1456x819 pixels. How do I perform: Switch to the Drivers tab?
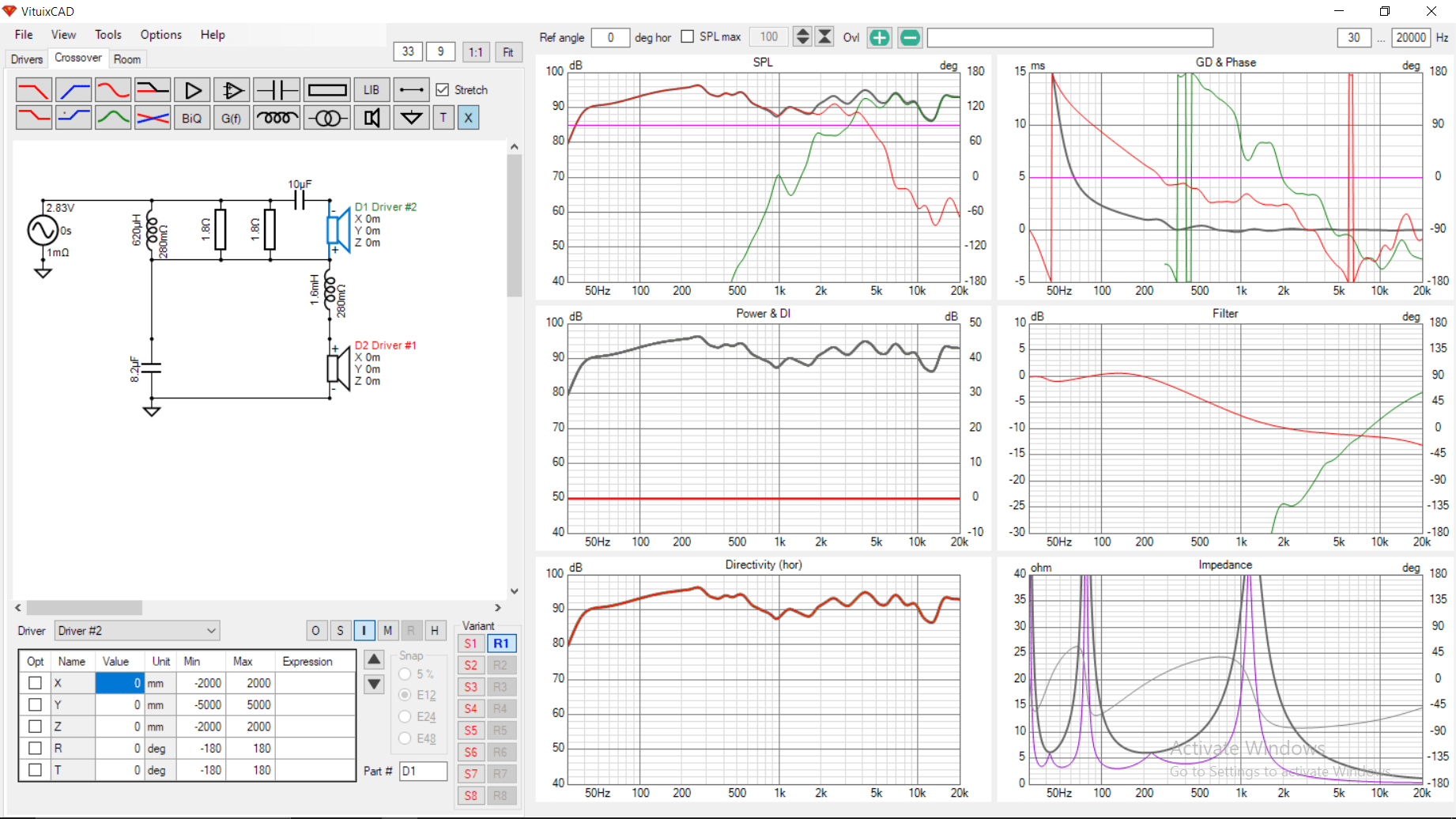point(27,59)
